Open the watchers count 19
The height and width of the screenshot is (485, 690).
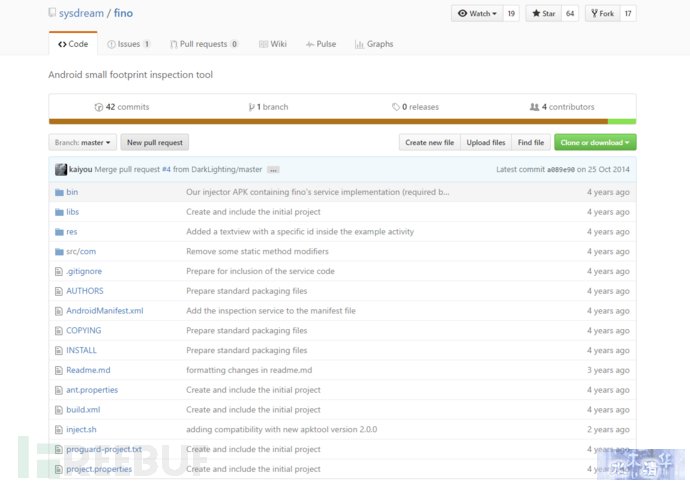pos(511,14)
